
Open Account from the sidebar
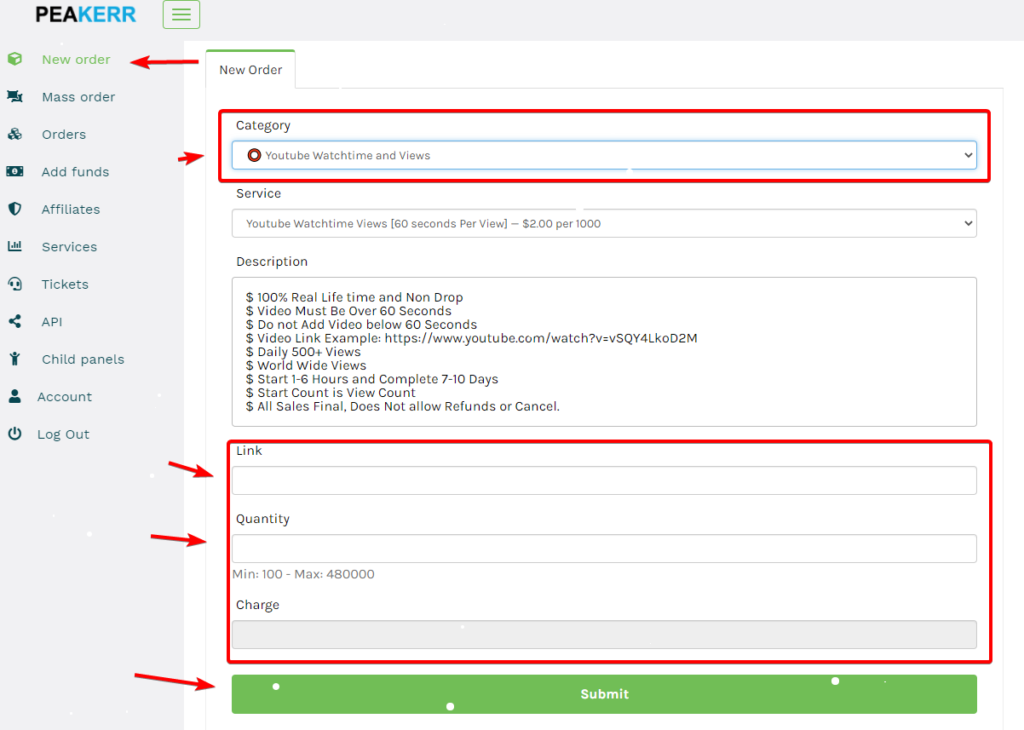point(64,397)
